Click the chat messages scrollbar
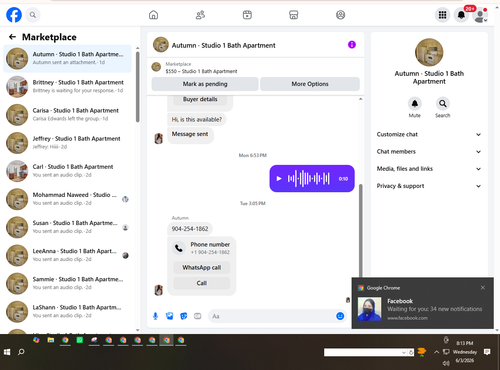This screenshot has width=500, height=370. [360, 230]
